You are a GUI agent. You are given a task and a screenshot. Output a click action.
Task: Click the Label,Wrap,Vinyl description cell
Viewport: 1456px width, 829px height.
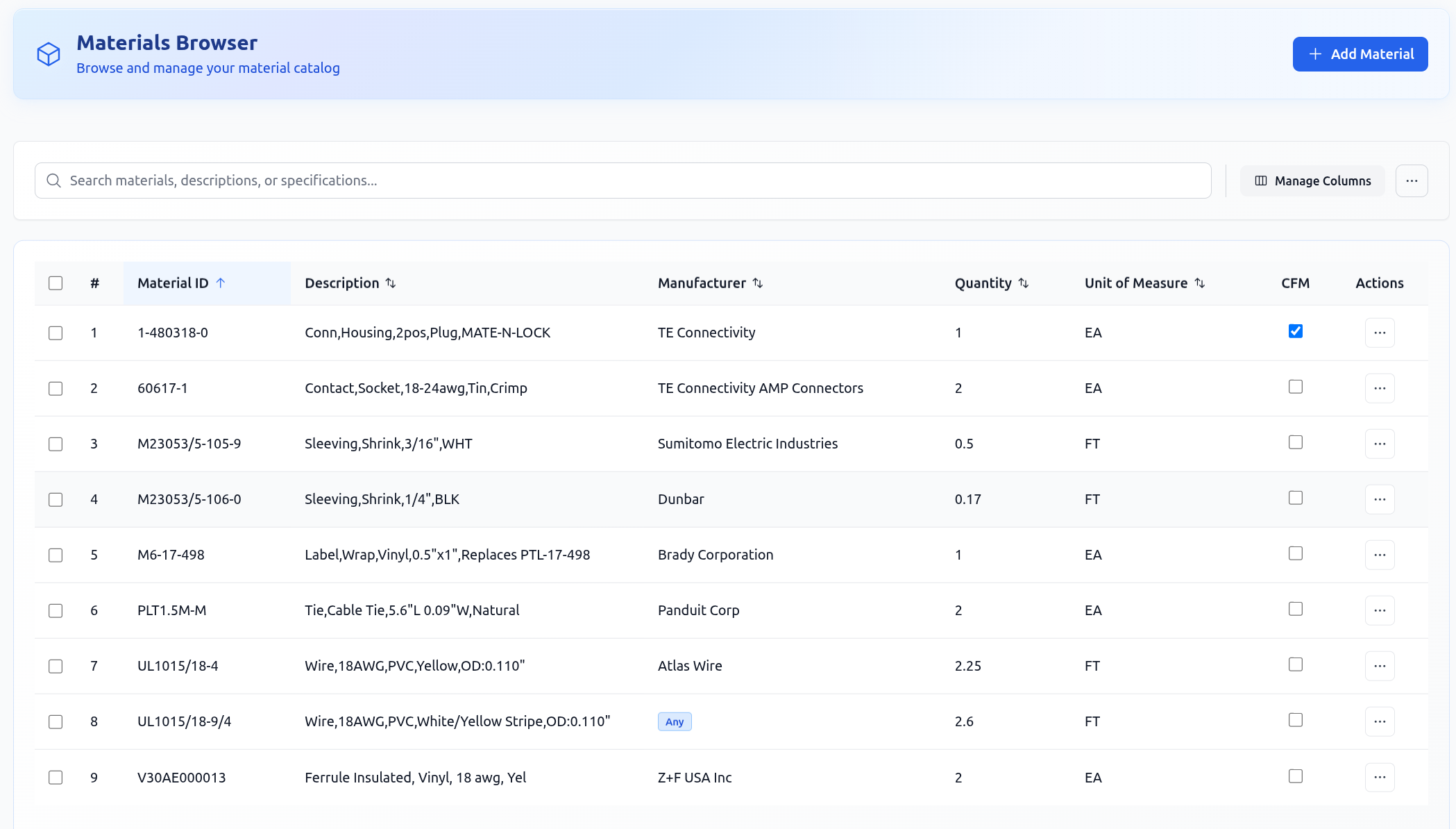pos(448,555)
